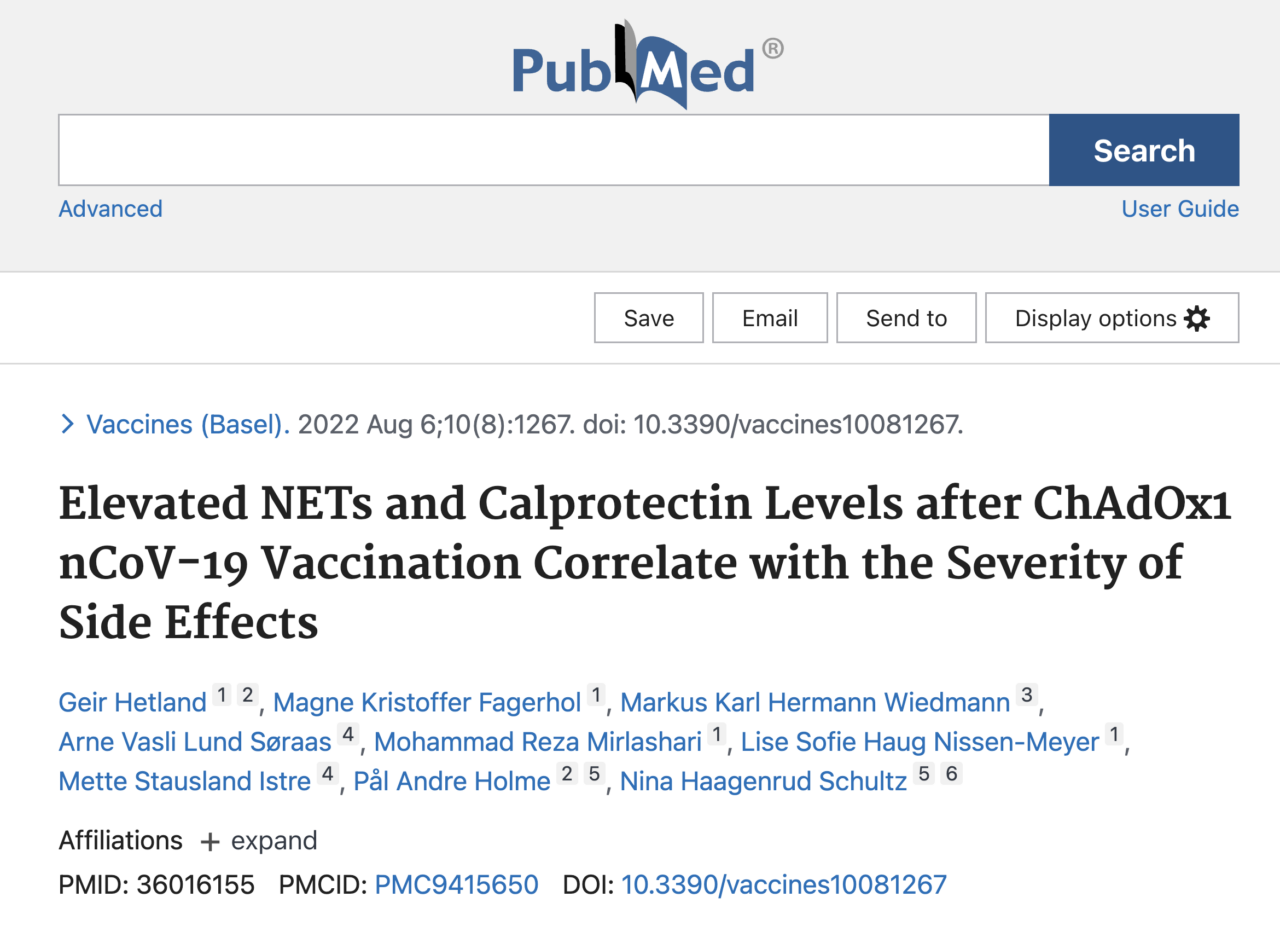Select author Magne Kristoffer Fagerhol
The height and width of the screenshot is (926, 1280).
[x=427, y=702]
